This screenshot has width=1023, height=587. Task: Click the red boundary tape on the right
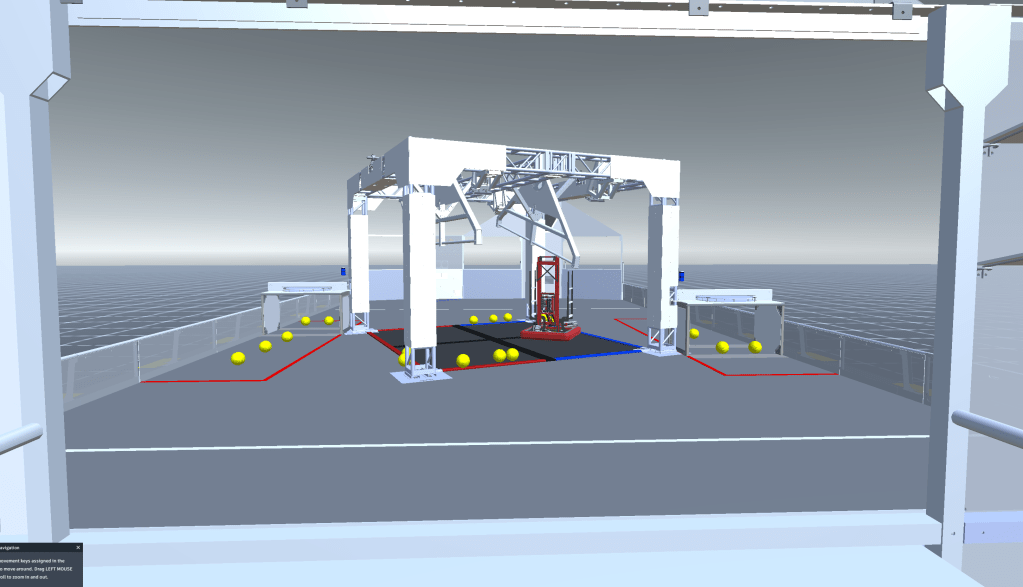click(780, 375)
